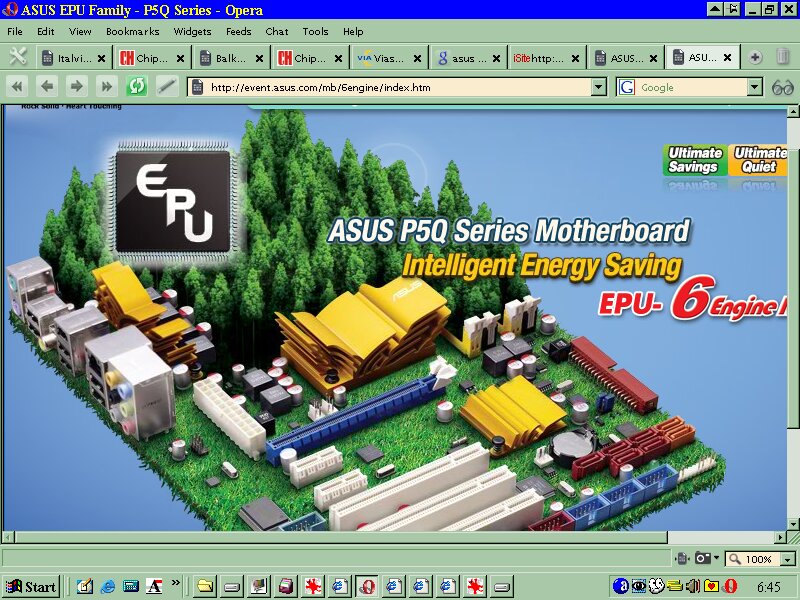Open the File menu
800x600 pixels.
point(15,32)
